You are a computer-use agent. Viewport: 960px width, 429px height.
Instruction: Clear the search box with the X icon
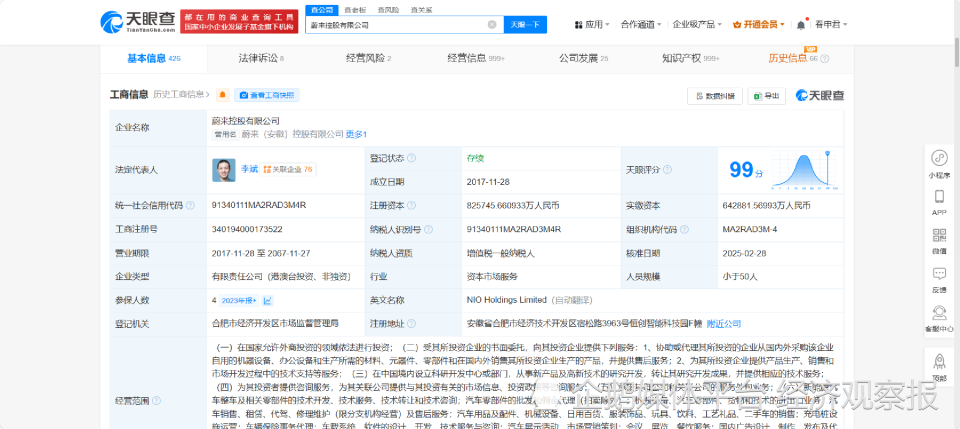click(x=492, y=24)
